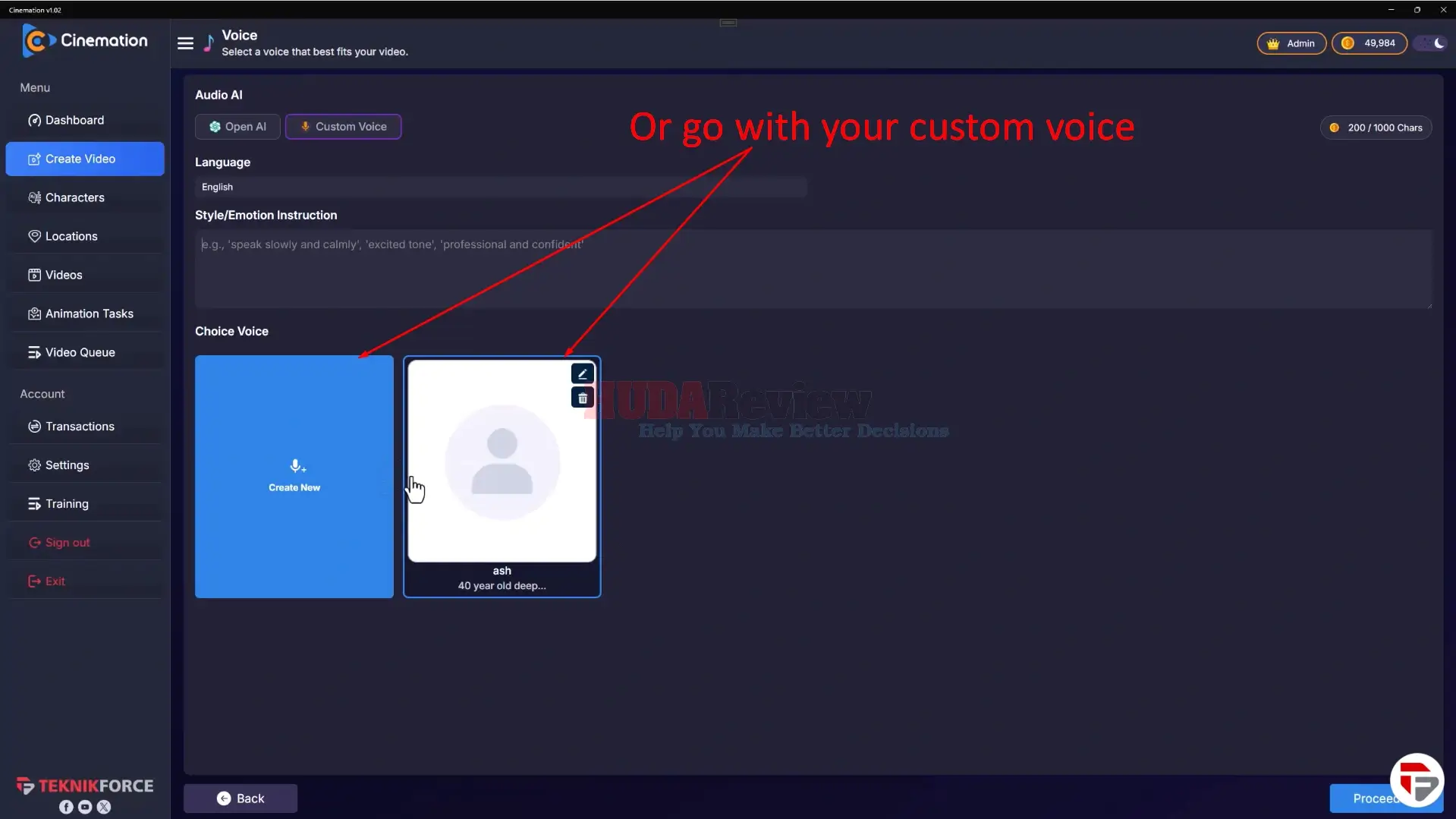Delete ash voice with trash icon
Image resolution: width=1456 pixels, height=819 pixels.
point(582,398)
